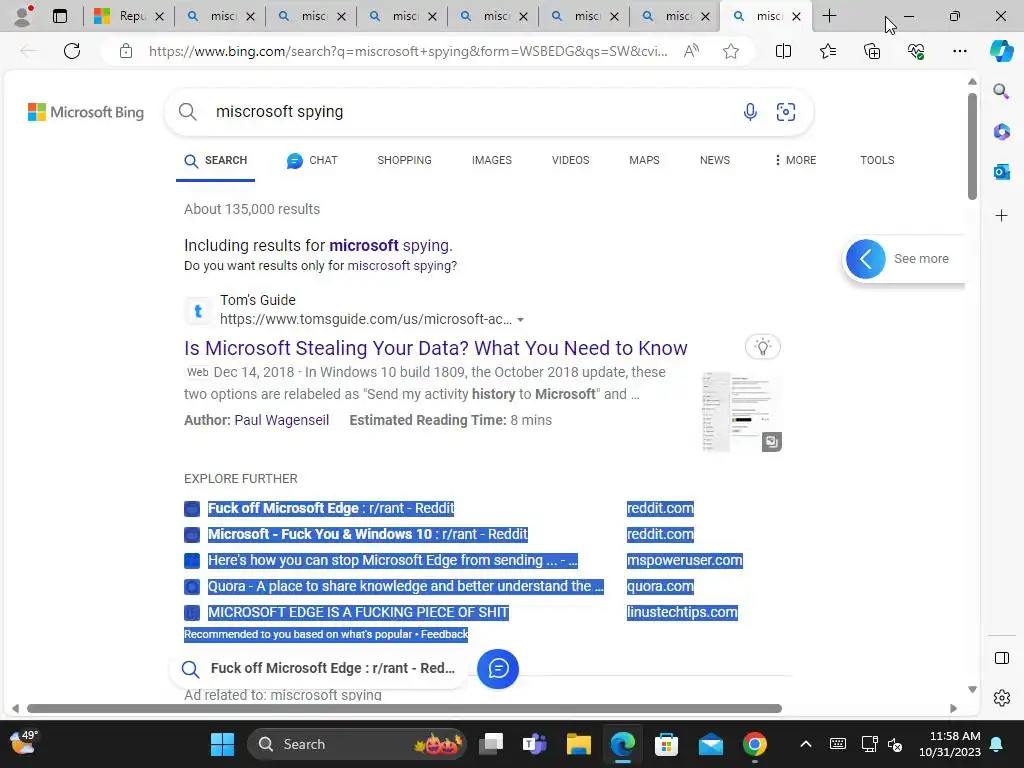Open Outlook sidebar icon
The image size is (1024, 768).
pyautogui.click(x=1001, y=172)
